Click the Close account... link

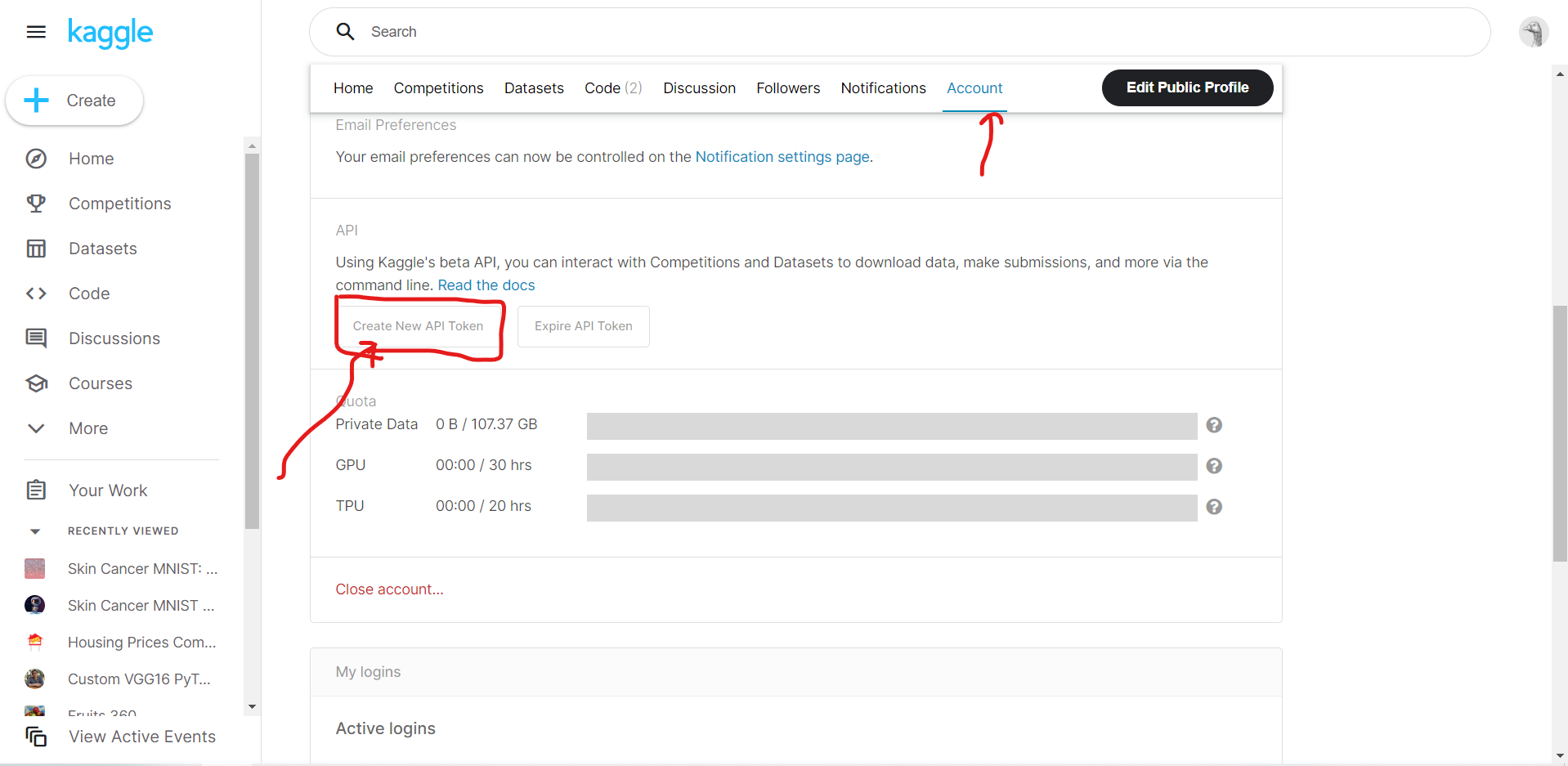pyautogui.click(x=389, y=589)
